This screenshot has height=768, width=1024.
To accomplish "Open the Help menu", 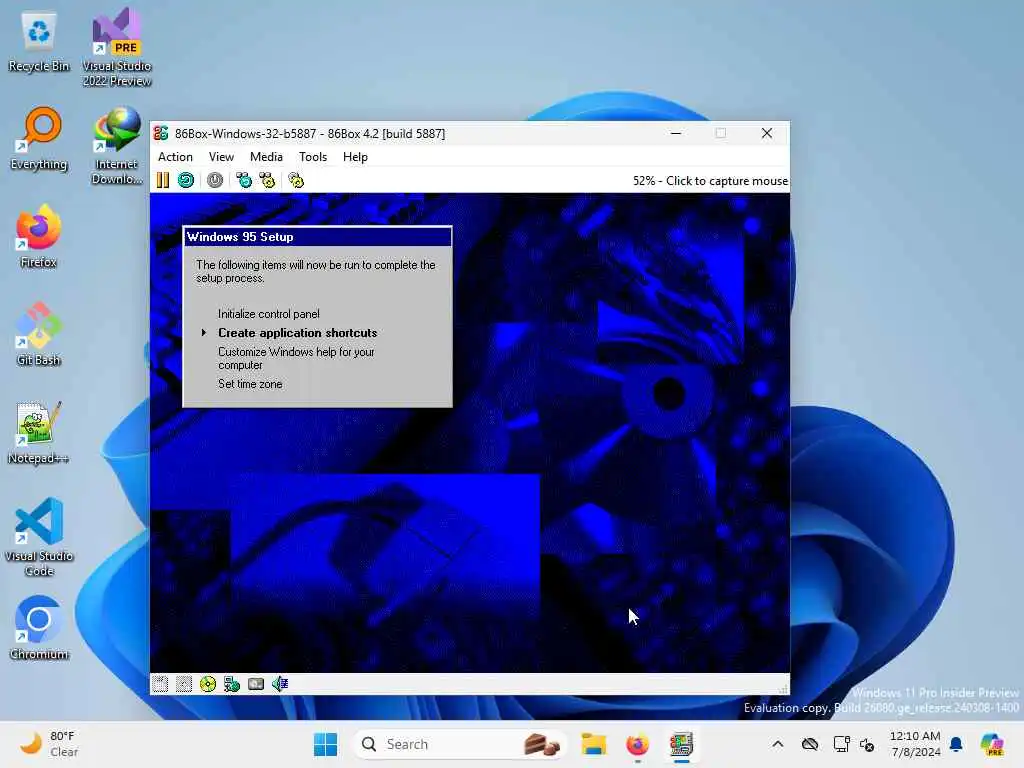I will (355, 157).
